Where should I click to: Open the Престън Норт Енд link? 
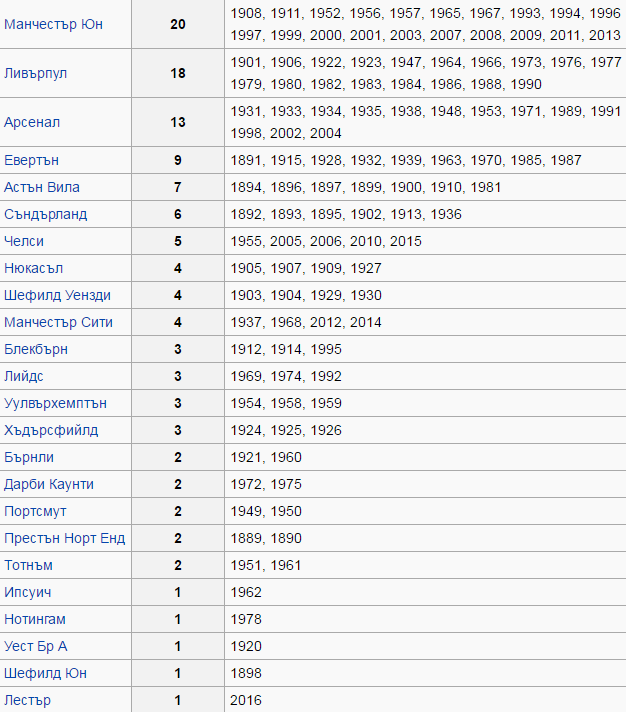[64, 539]
